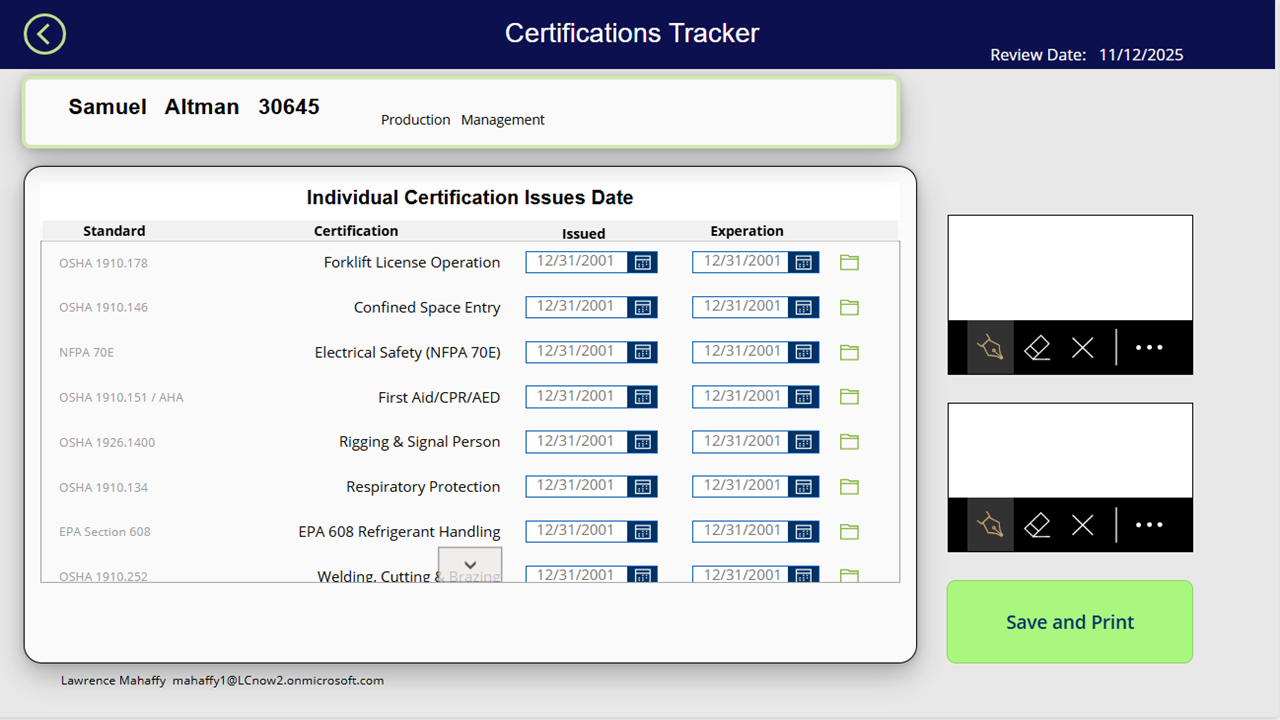Open folder icon on the Forklift License row

click(848, 262)
